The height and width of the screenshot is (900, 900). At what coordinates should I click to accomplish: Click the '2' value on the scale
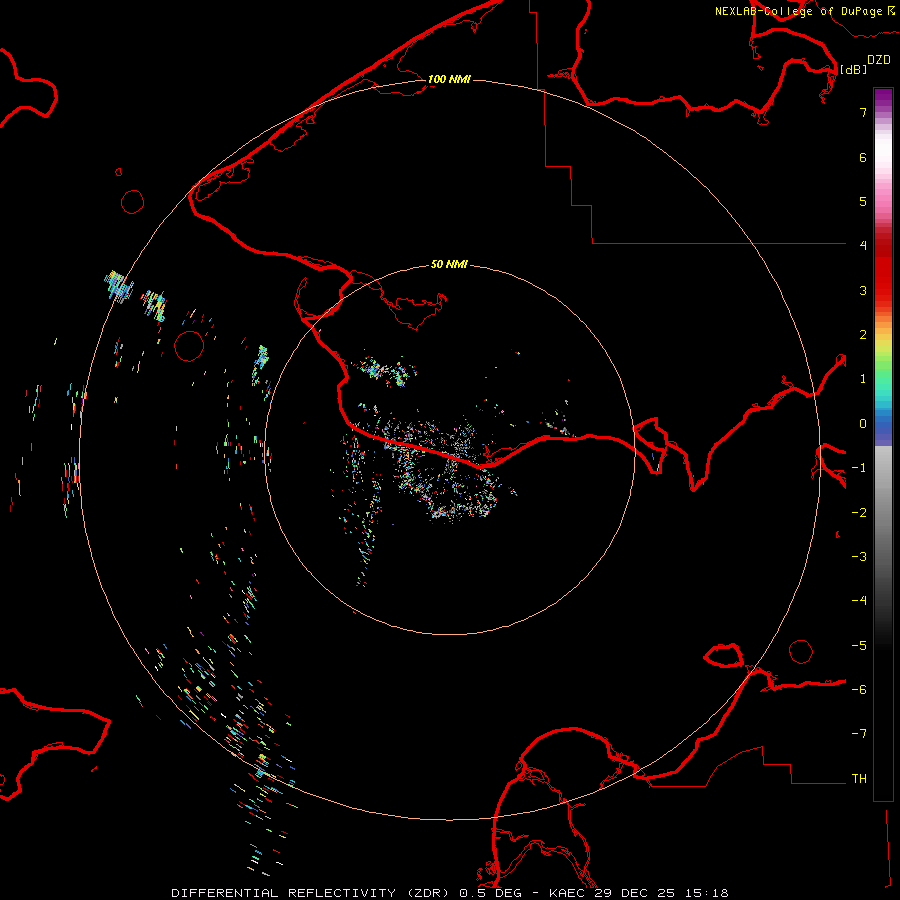coord(863,335)
